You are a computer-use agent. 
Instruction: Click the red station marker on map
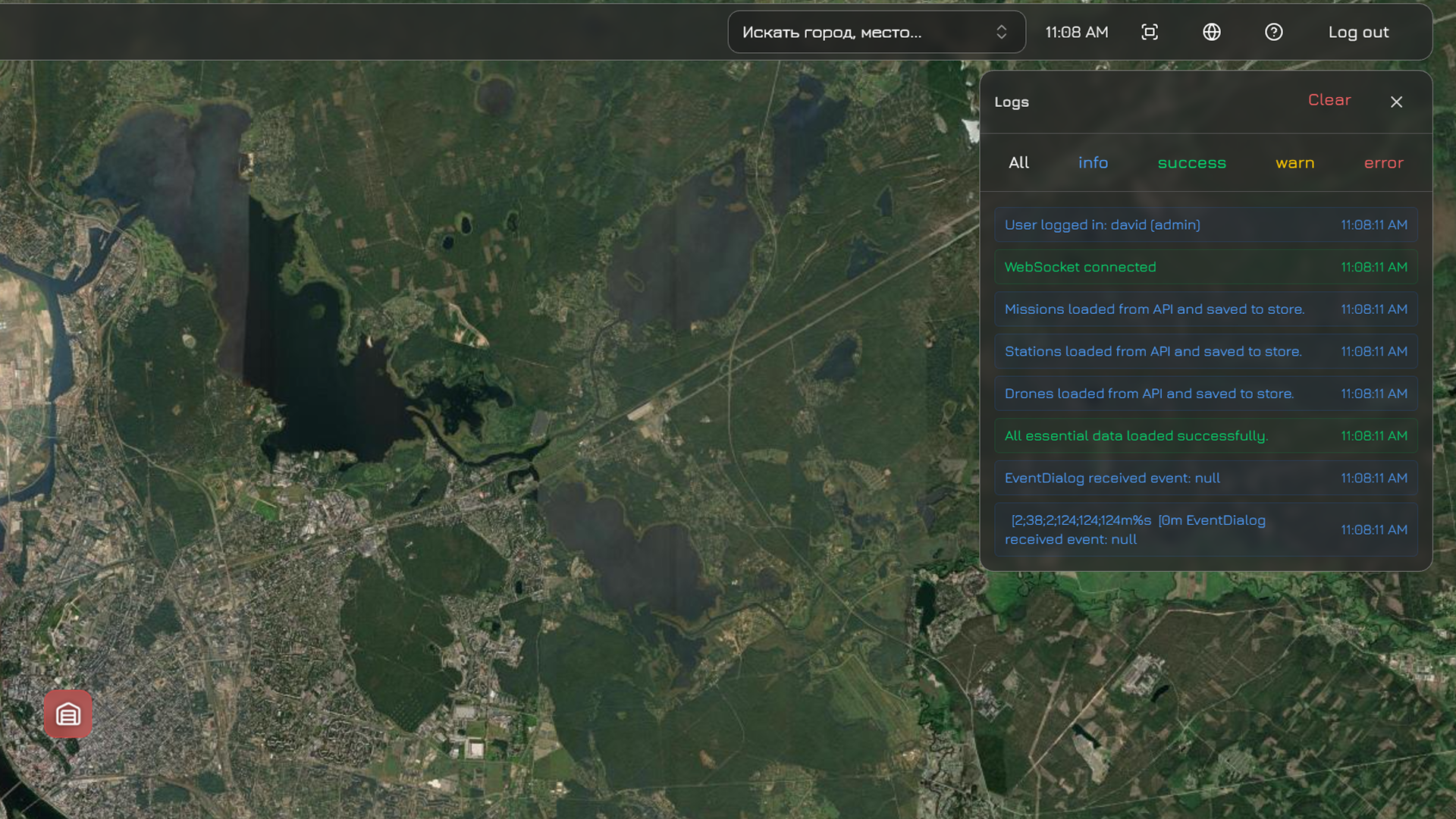pos(67,714)
